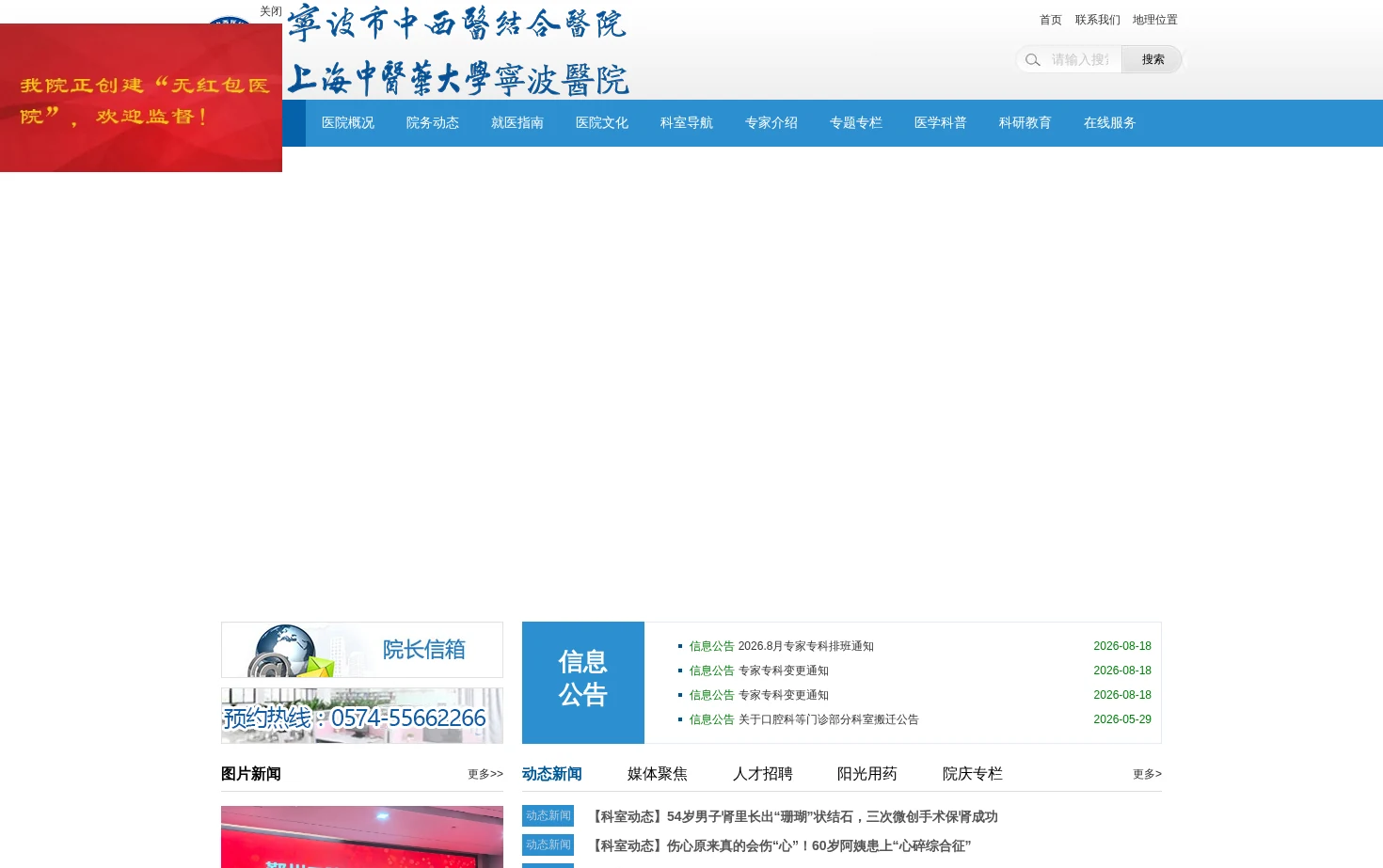Click the red welcome banner image

(x=141, y=98)
